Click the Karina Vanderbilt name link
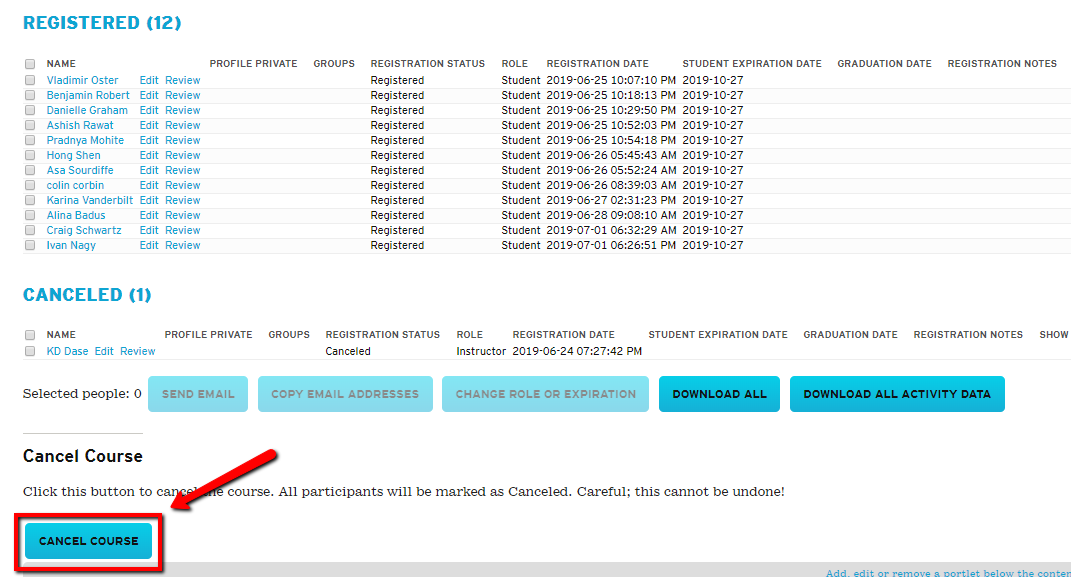Screen dimensions: 1071x577 90,200
